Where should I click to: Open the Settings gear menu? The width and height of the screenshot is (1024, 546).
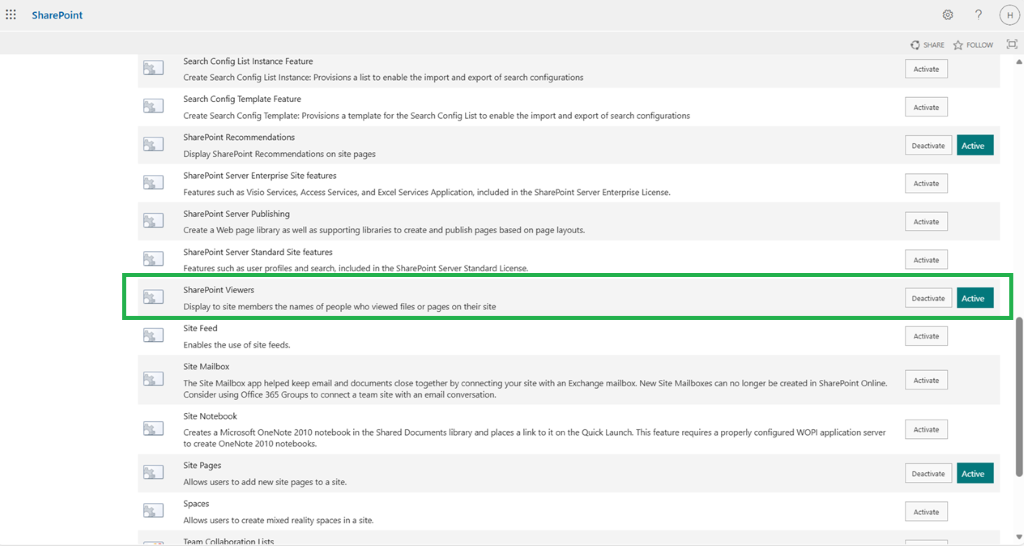pyautogui.click(x=948, y=14)
